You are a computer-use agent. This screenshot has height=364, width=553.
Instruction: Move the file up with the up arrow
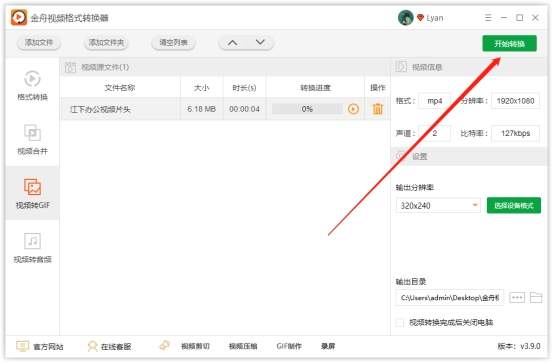click(232, 43)
